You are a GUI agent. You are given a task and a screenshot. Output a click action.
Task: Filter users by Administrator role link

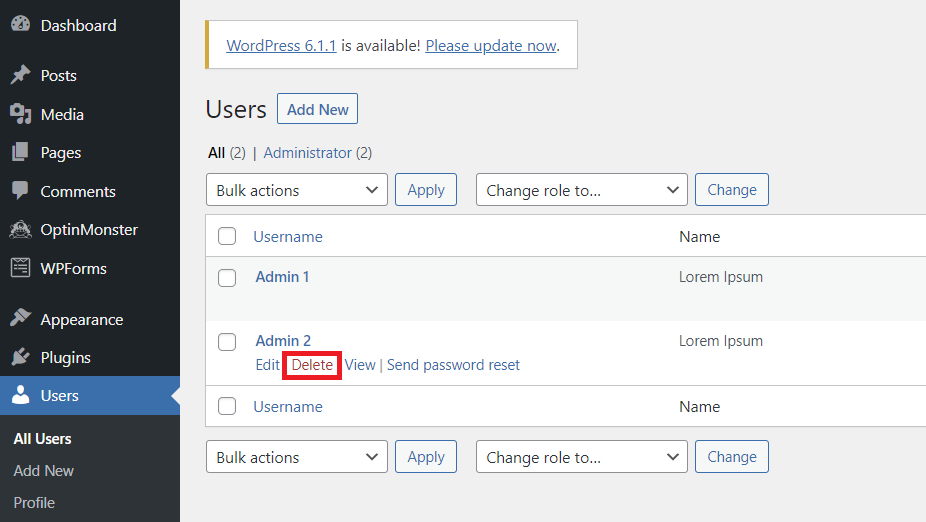(x=307, y=153)
